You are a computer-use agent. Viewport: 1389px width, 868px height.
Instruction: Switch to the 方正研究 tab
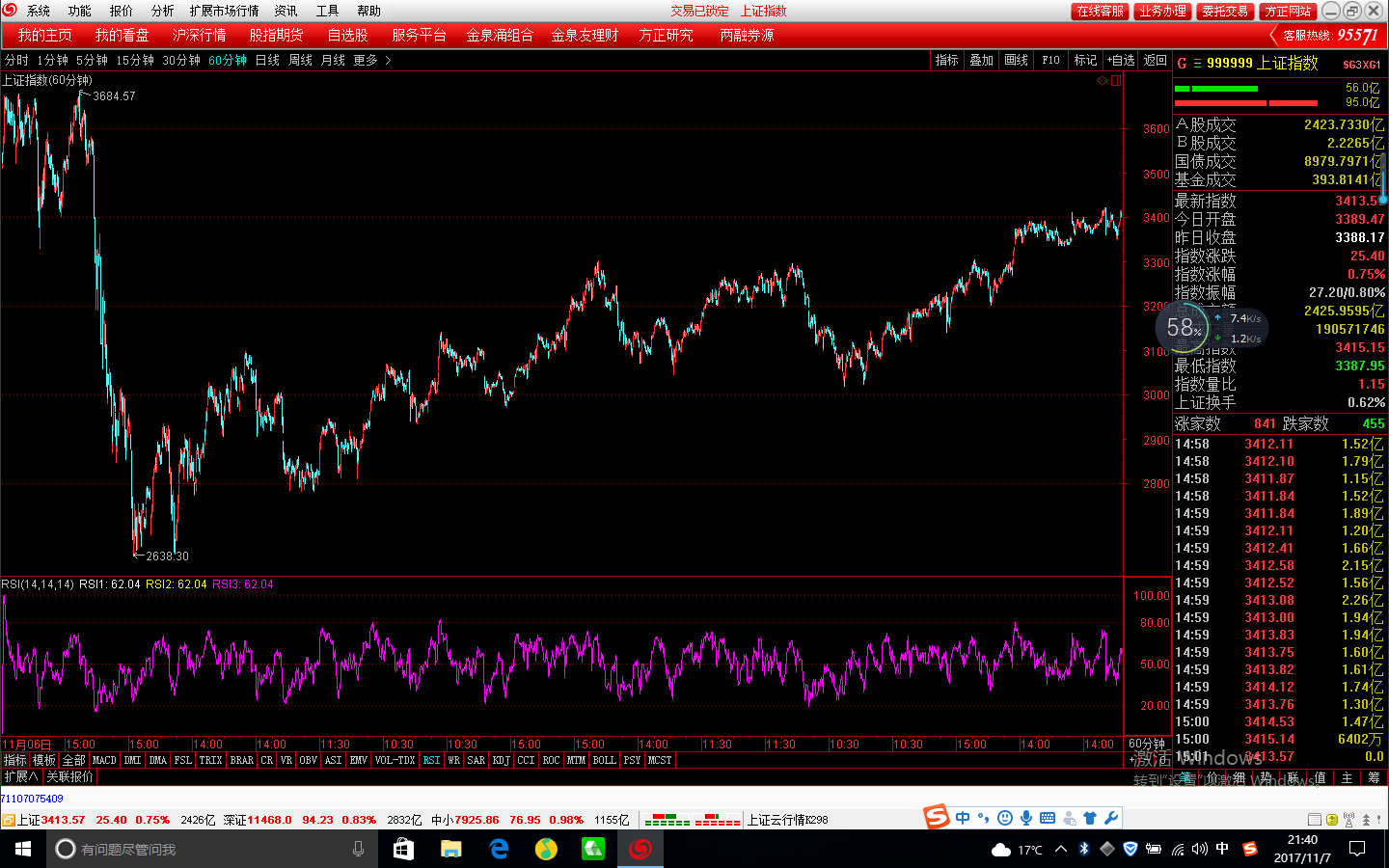coord(666,35)
